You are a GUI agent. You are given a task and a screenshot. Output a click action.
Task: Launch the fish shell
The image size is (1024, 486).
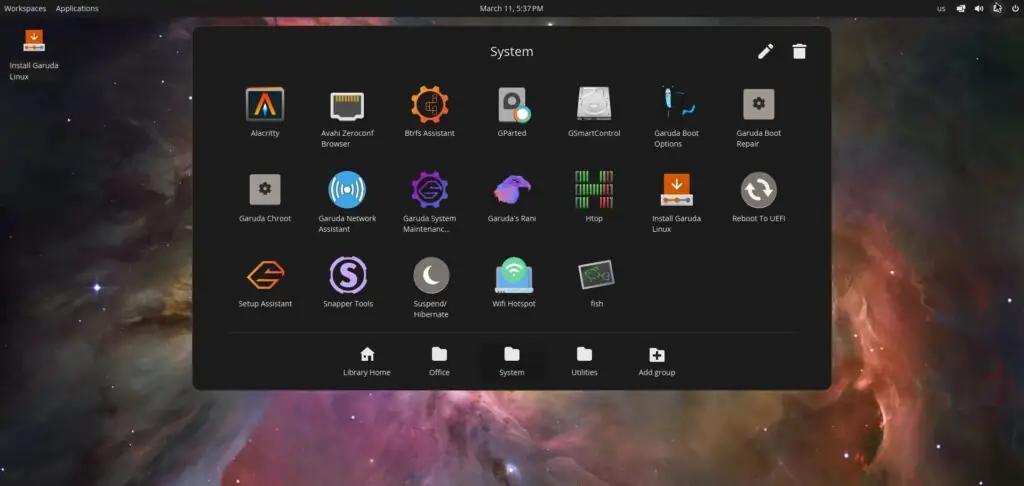[x=596, y=275]
